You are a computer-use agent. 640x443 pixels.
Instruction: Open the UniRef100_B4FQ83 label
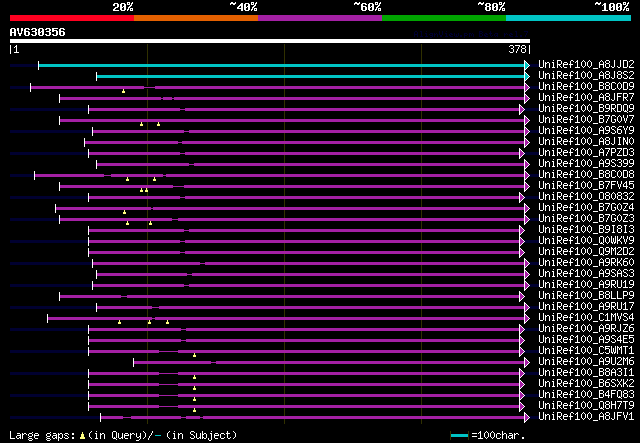(x=586, y=395)
